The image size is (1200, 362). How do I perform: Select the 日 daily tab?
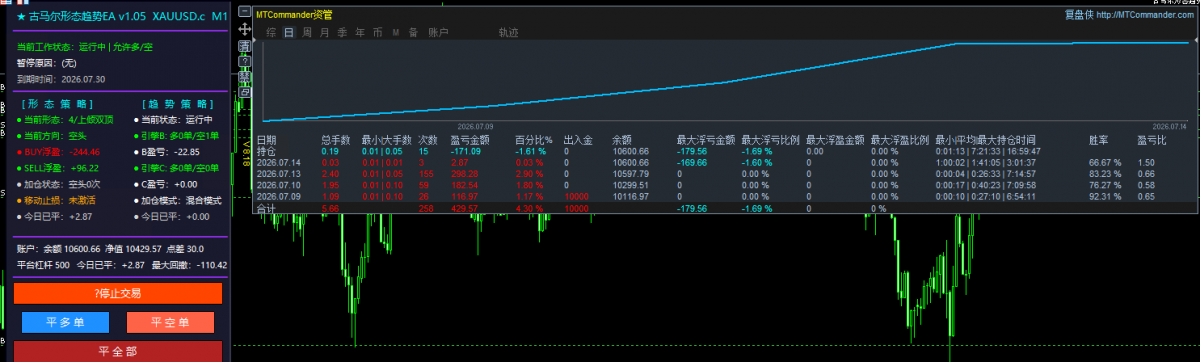[x=289, y=32]
